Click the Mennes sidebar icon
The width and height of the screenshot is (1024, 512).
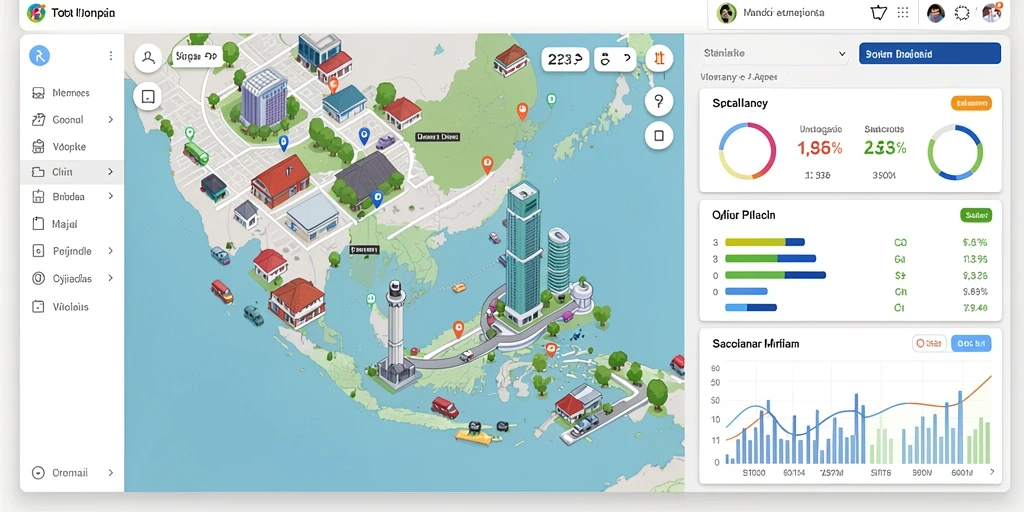[x=38, y=93]
